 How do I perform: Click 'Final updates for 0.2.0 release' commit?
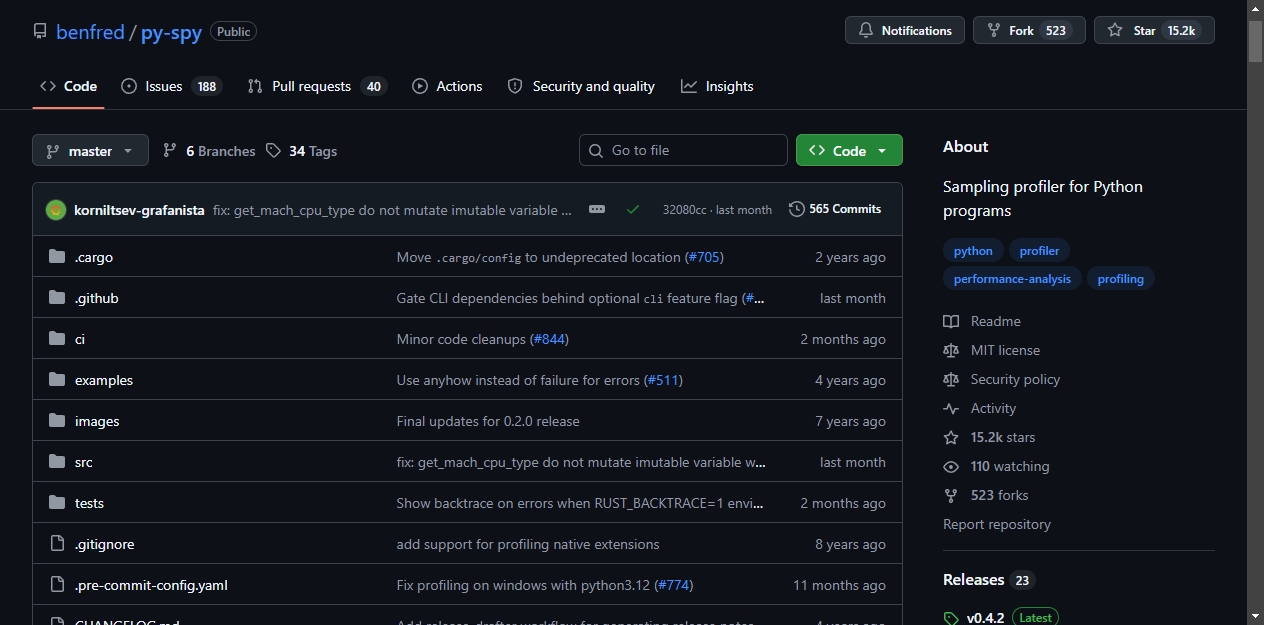click(x=488, y=421)
